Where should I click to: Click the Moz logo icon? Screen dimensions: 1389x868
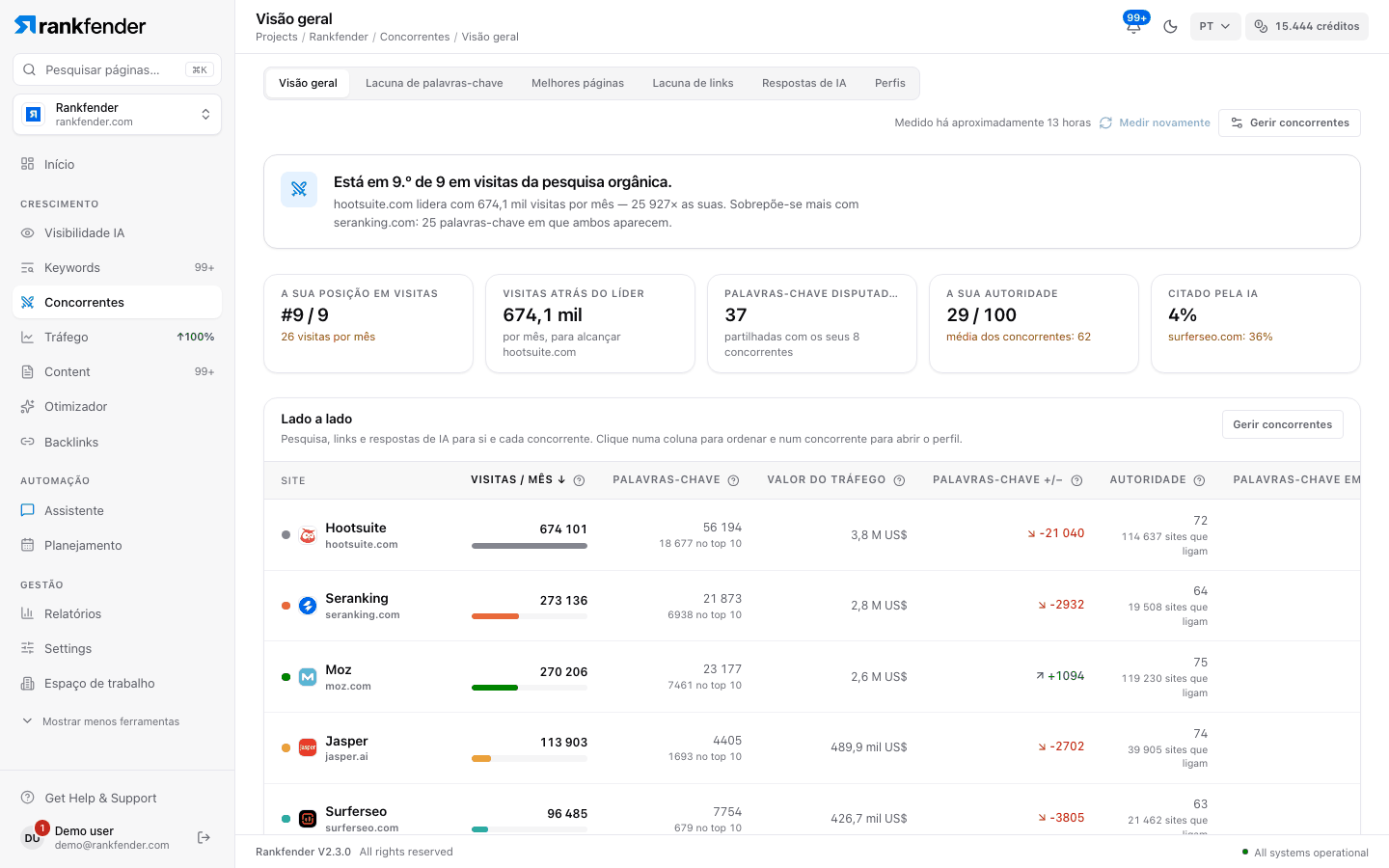308,677
